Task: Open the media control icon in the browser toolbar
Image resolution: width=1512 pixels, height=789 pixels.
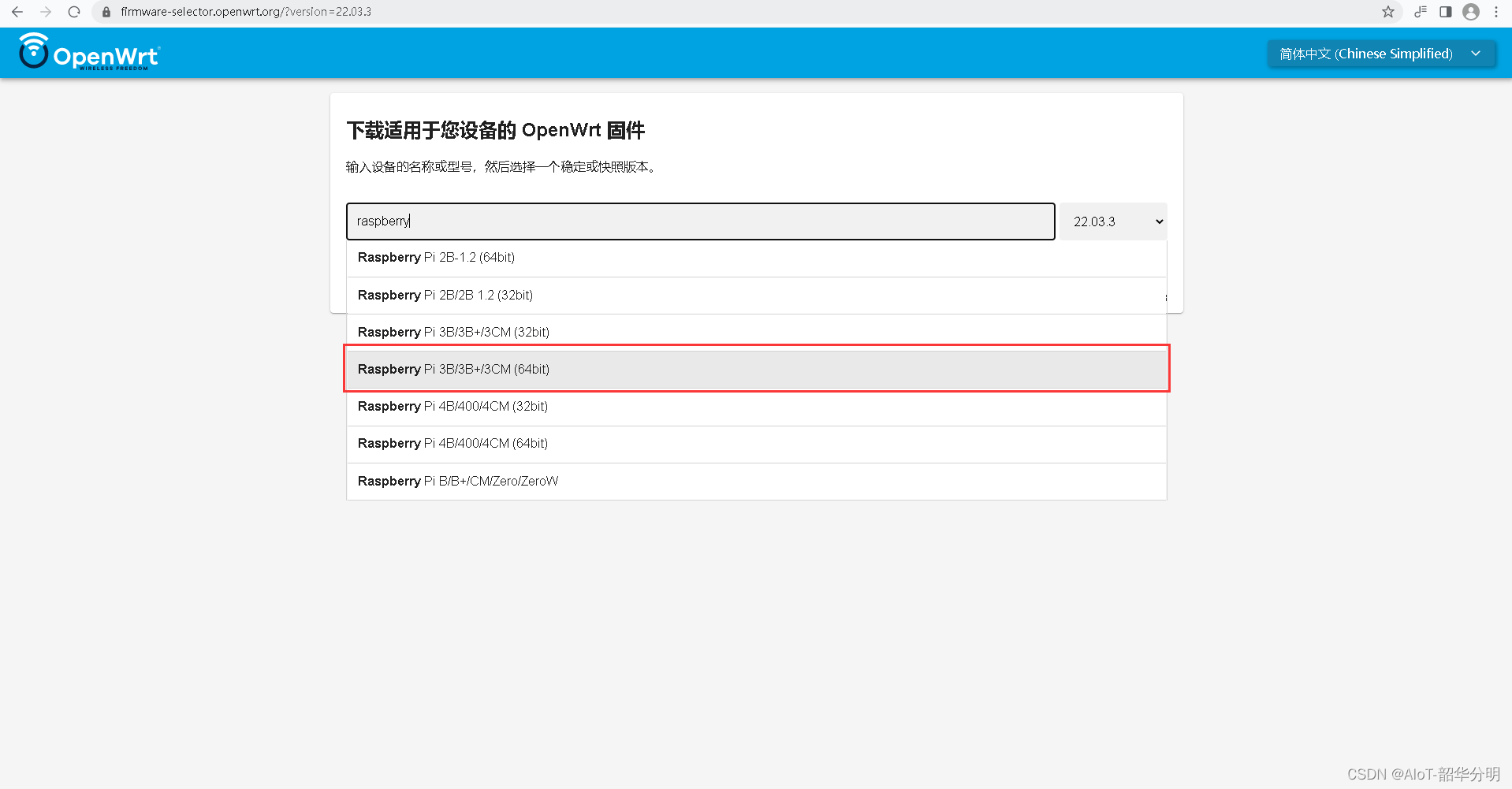Action: (1421, 12)
